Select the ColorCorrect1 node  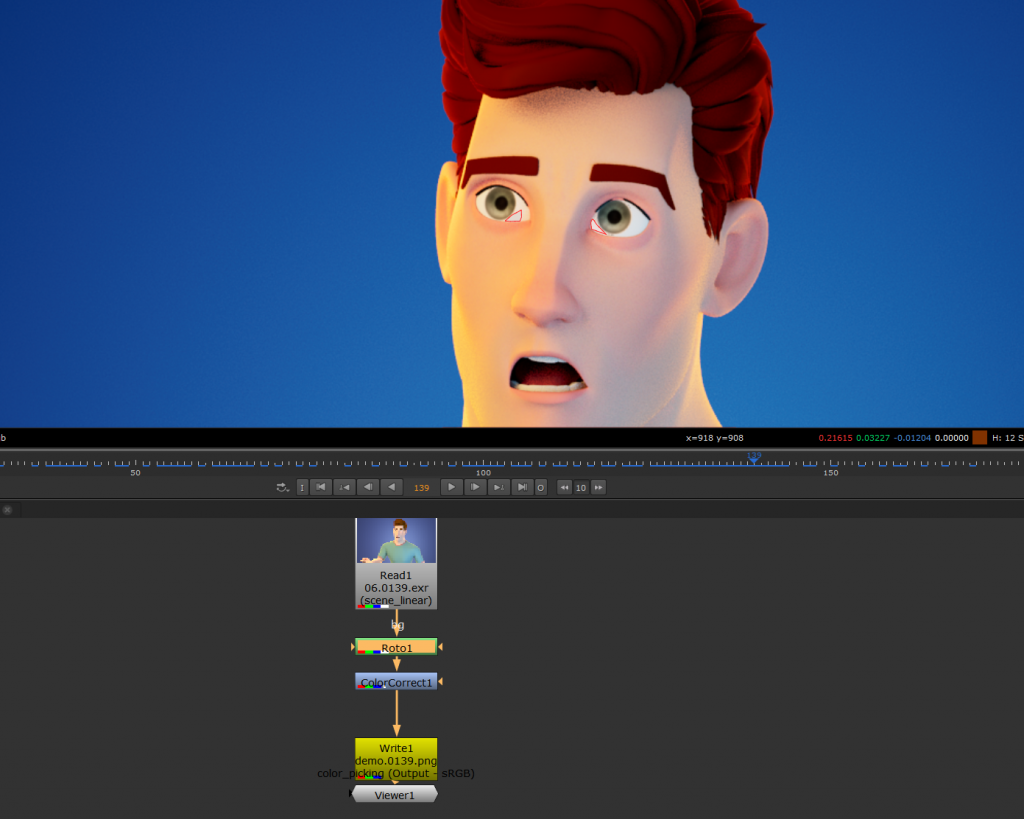[x=396, y=681]
